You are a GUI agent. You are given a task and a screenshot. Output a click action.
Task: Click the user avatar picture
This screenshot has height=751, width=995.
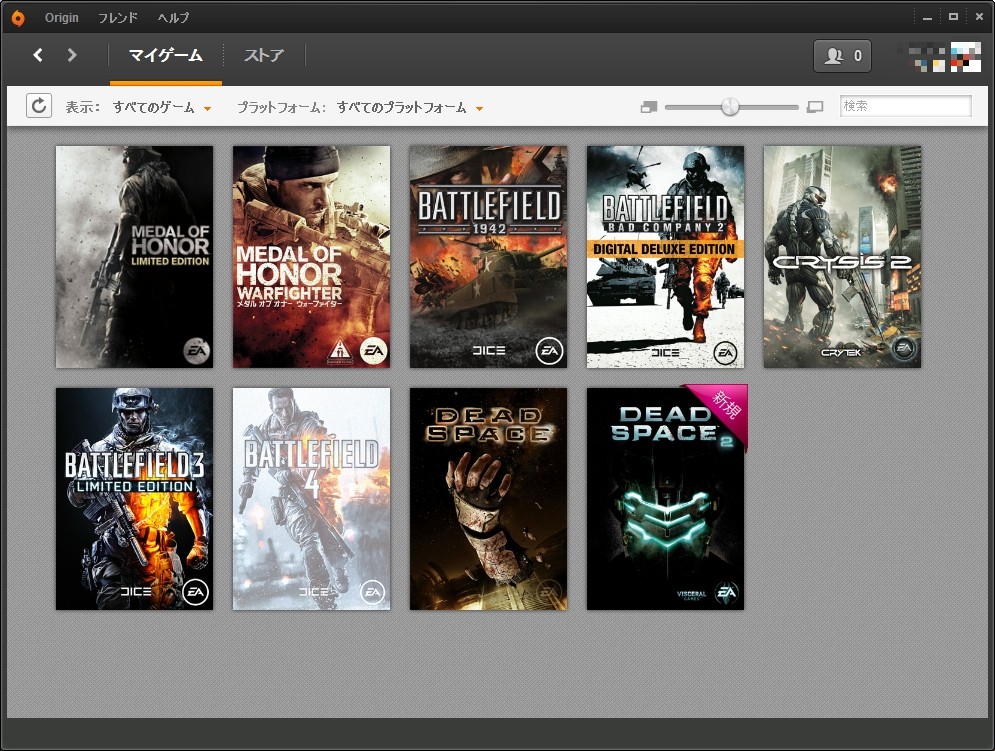click(x=965, y=57)
